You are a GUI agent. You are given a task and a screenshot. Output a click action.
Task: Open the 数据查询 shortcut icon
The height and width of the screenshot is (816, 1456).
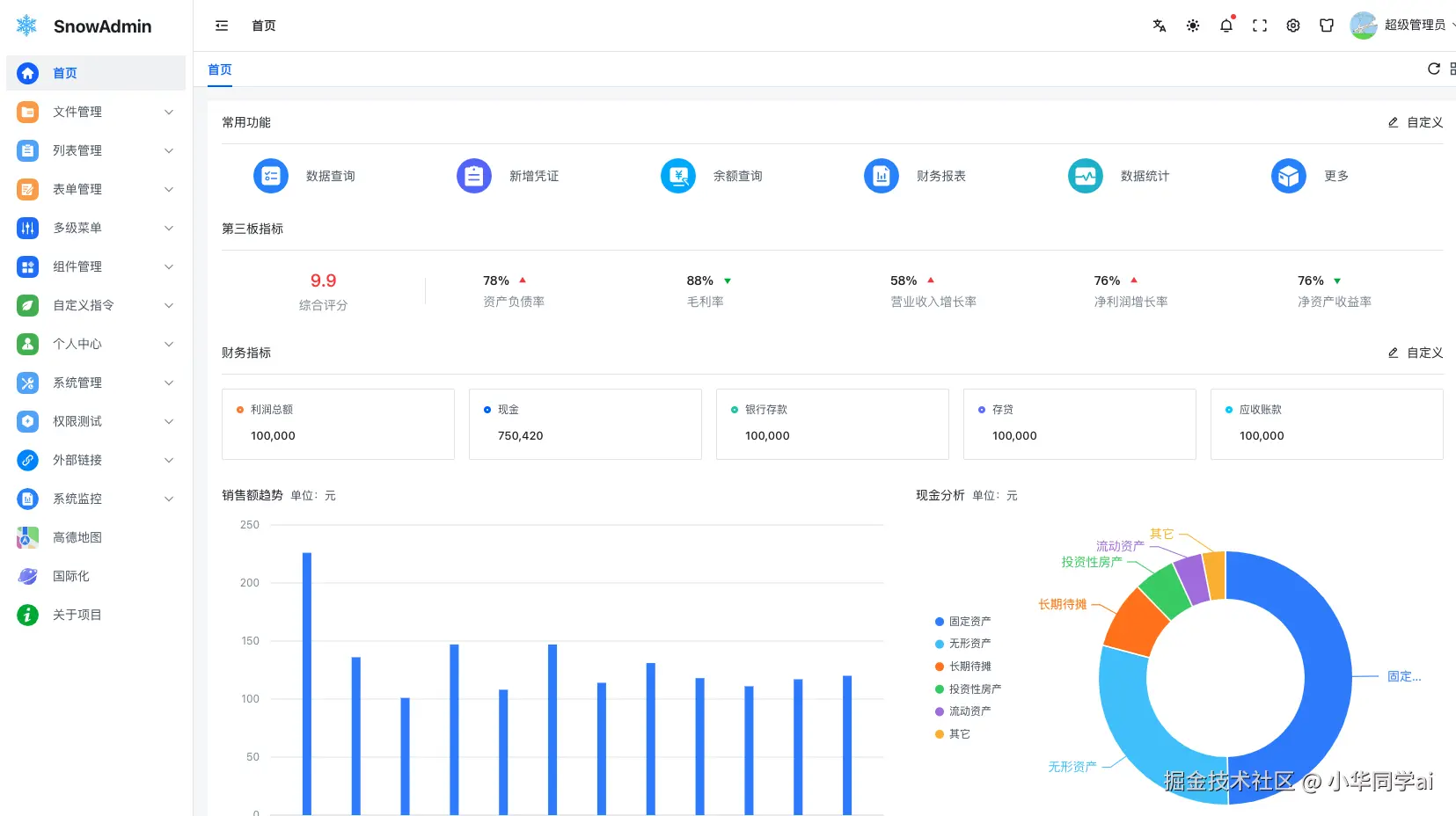[271, 176]
